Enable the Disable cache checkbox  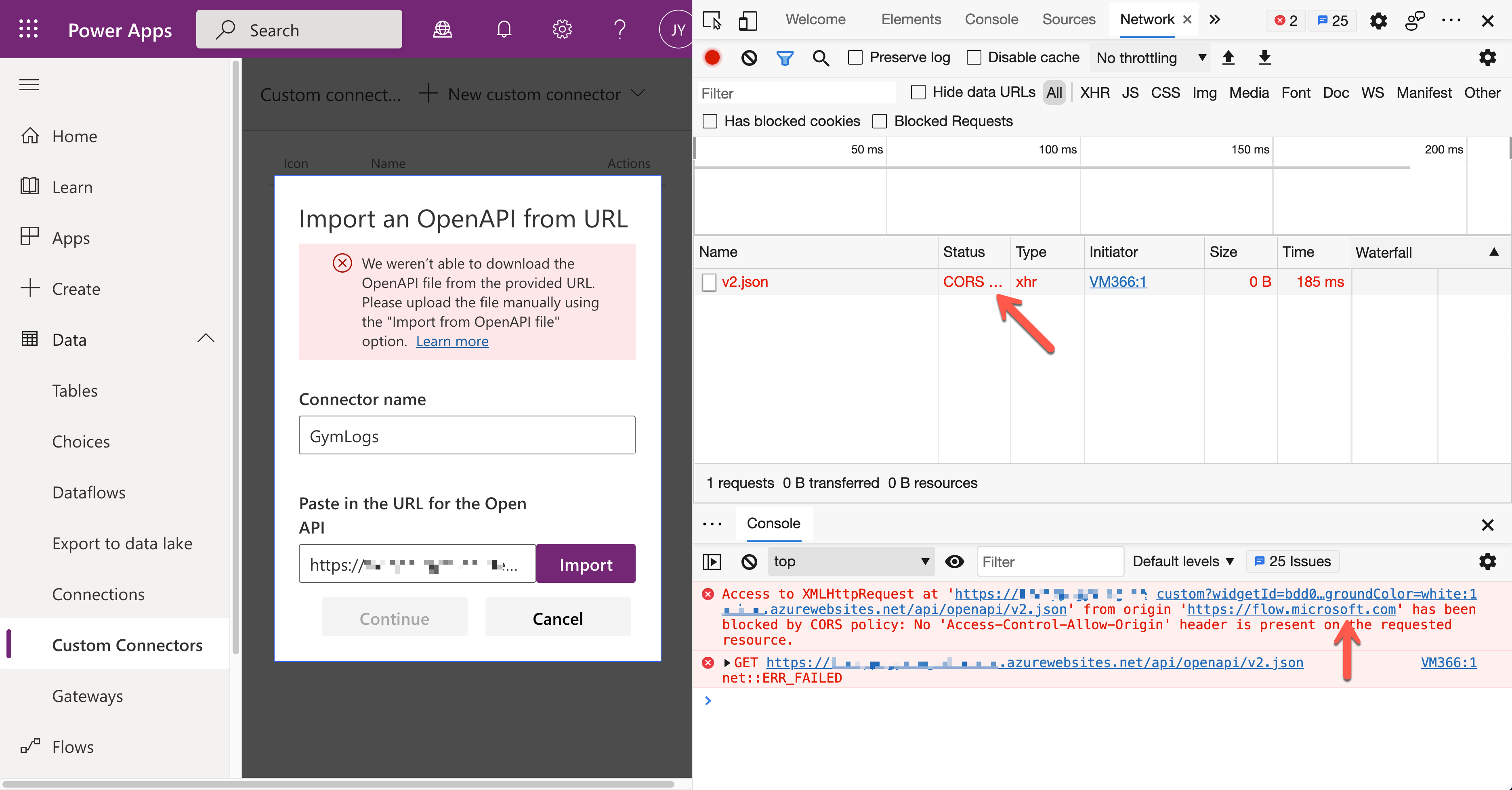(x=974, y=57)
